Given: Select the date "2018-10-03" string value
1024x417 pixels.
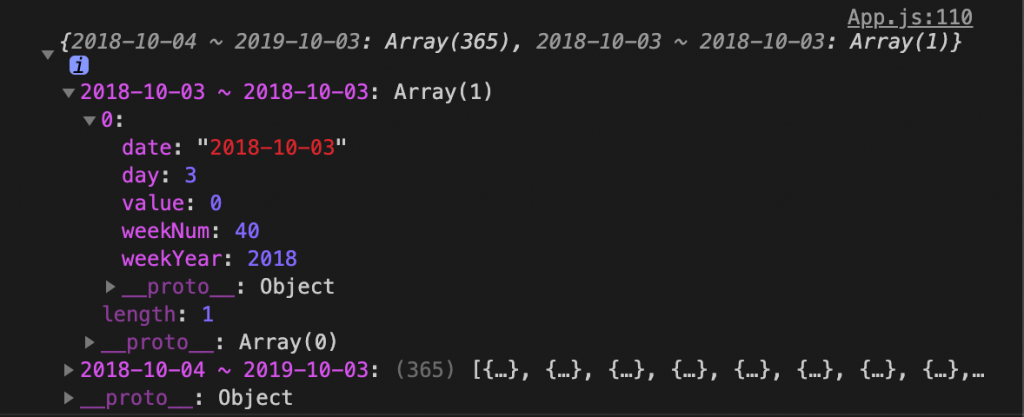Looking at the screenshot, I should coord(271,148).
